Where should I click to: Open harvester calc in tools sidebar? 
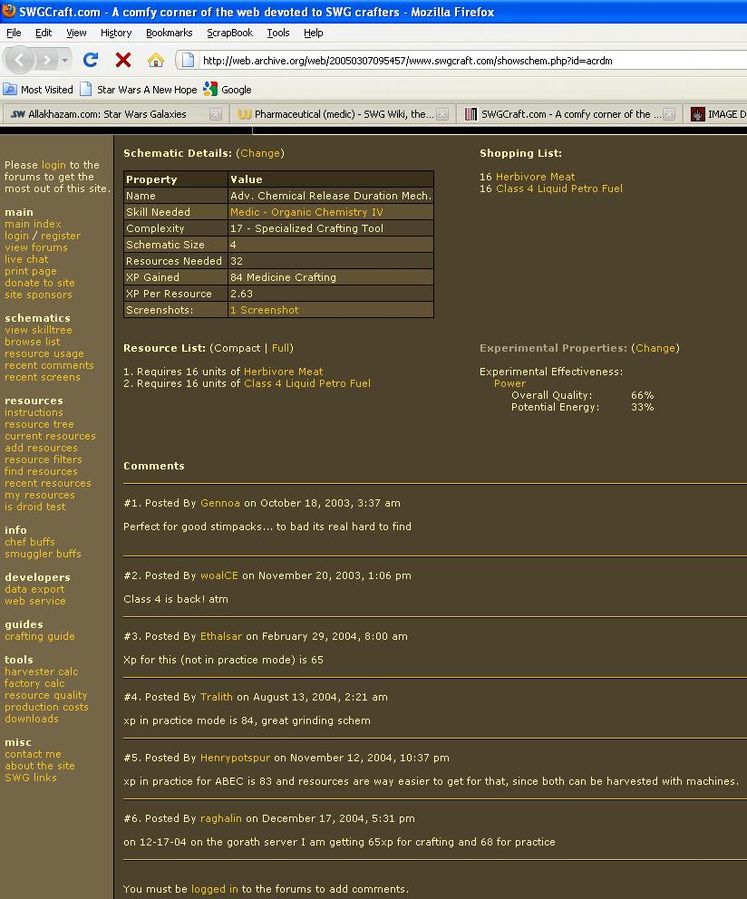tap(41, 672)
